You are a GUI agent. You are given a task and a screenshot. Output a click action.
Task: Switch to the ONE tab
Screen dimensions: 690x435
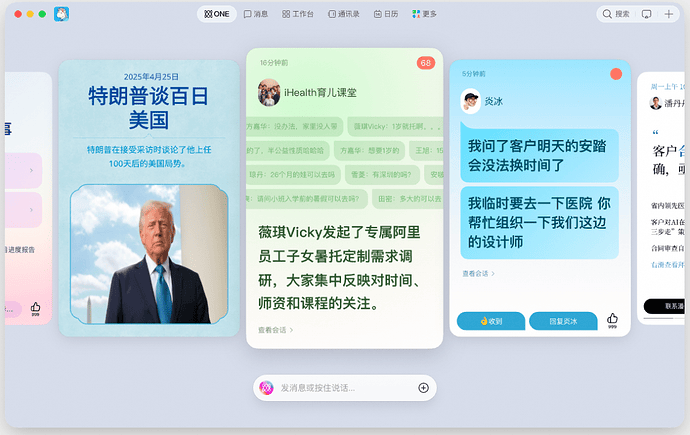coord(217,14)
